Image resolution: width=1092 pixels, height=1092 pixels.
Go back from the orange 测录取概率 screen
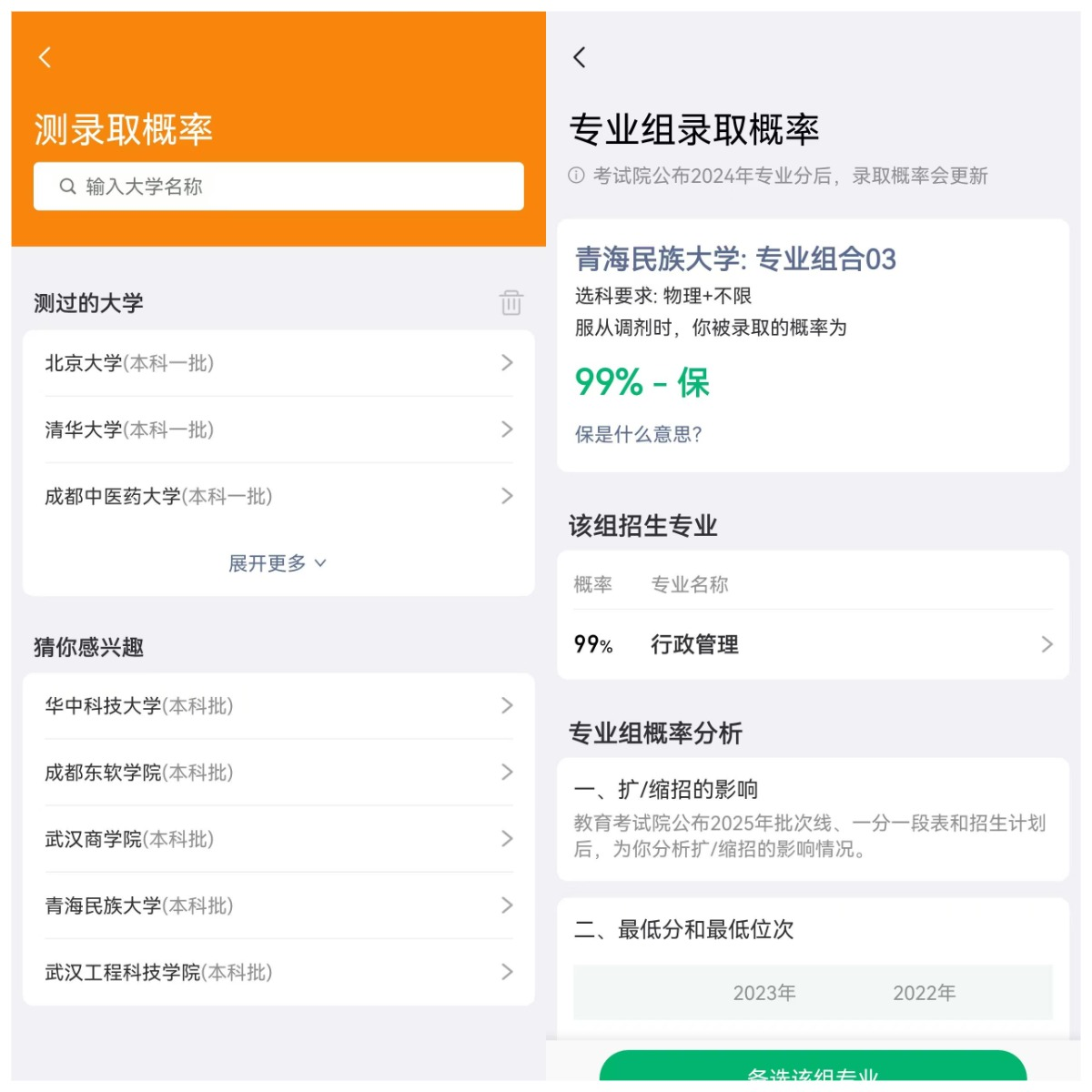point(45,58)
